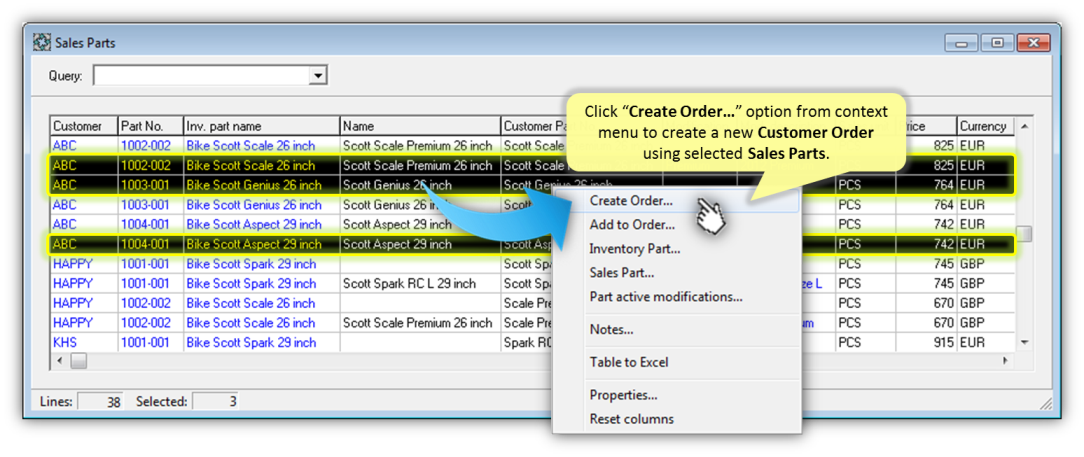This screenshot has width=1084, height=457.
Task: Open Properties... from the context menu
Action: click(x=623, y=395)
